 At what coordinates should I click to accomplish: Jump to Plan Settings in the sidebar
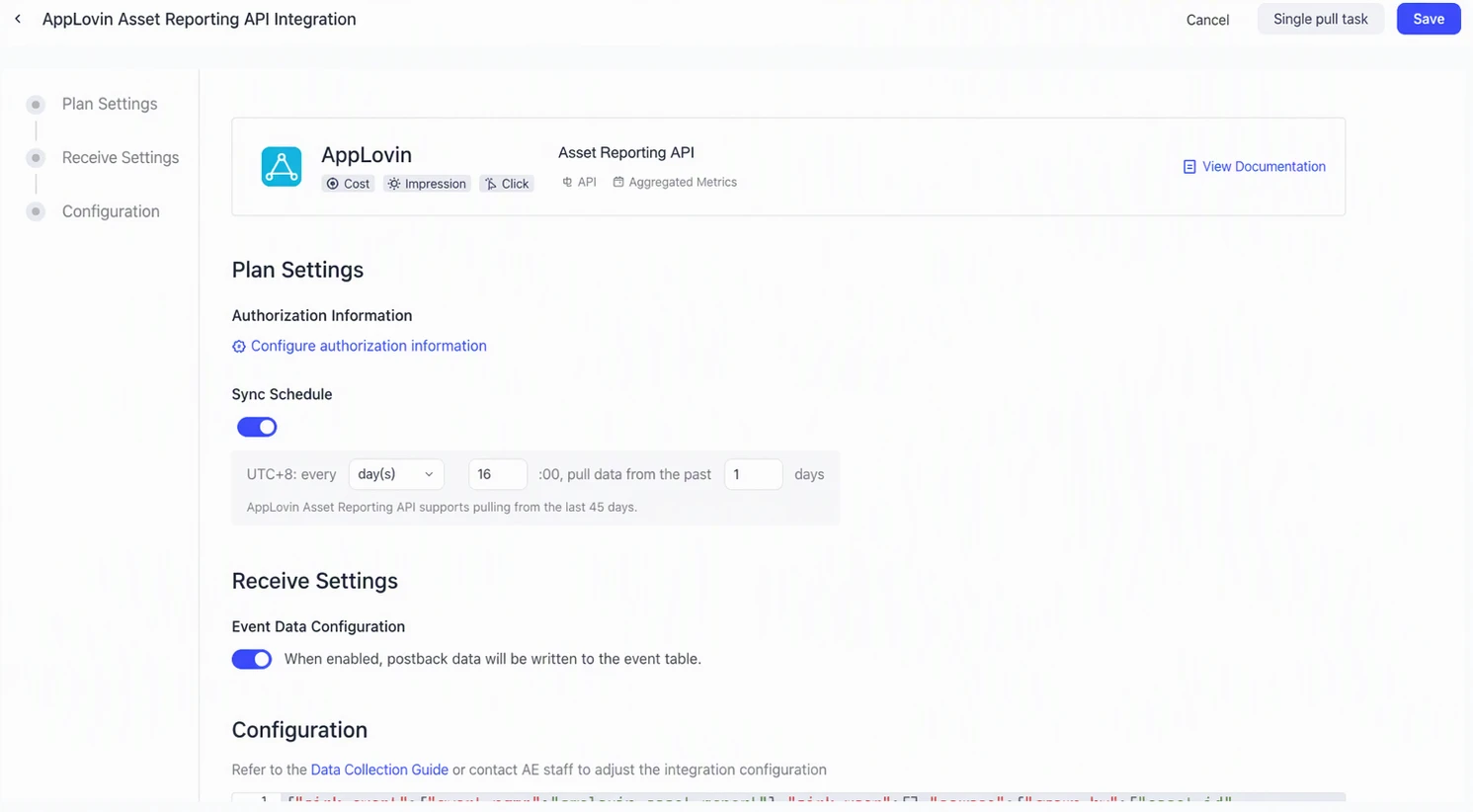[x=110, y=104]
